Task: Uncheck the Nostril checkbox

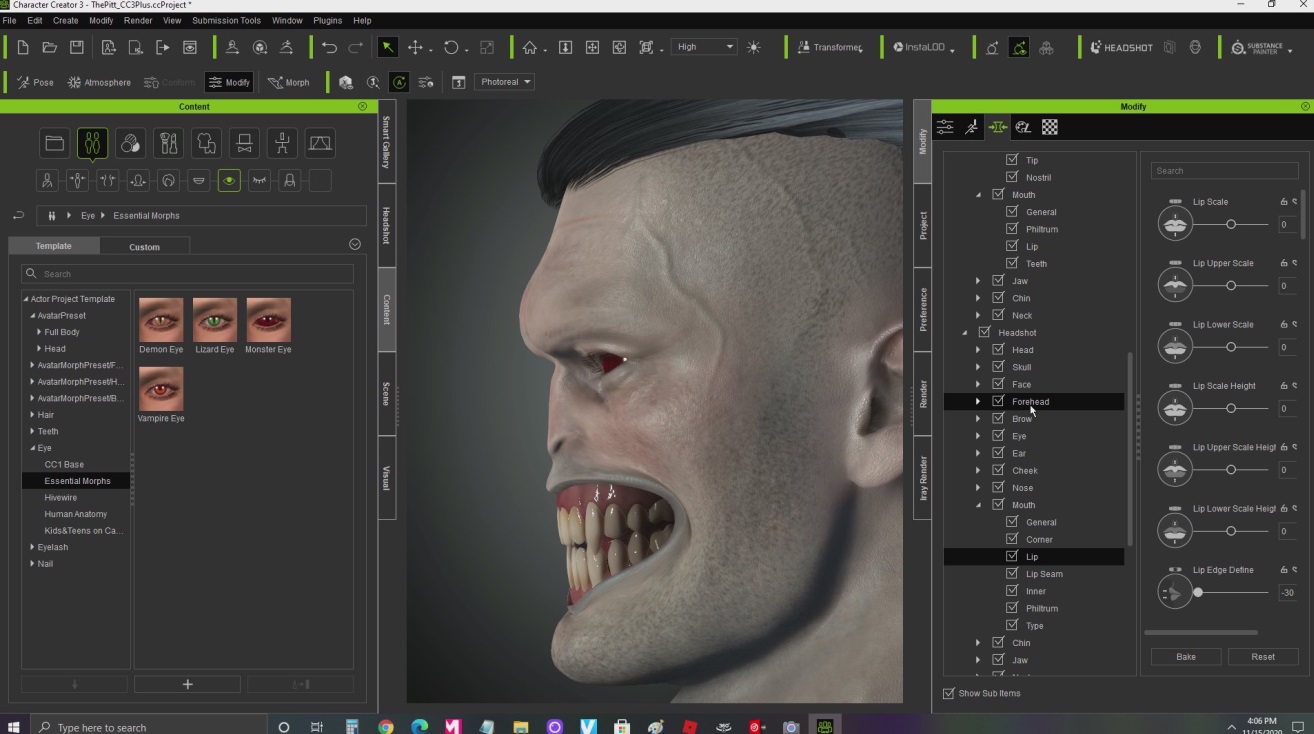Action: tap(1012, 177)
